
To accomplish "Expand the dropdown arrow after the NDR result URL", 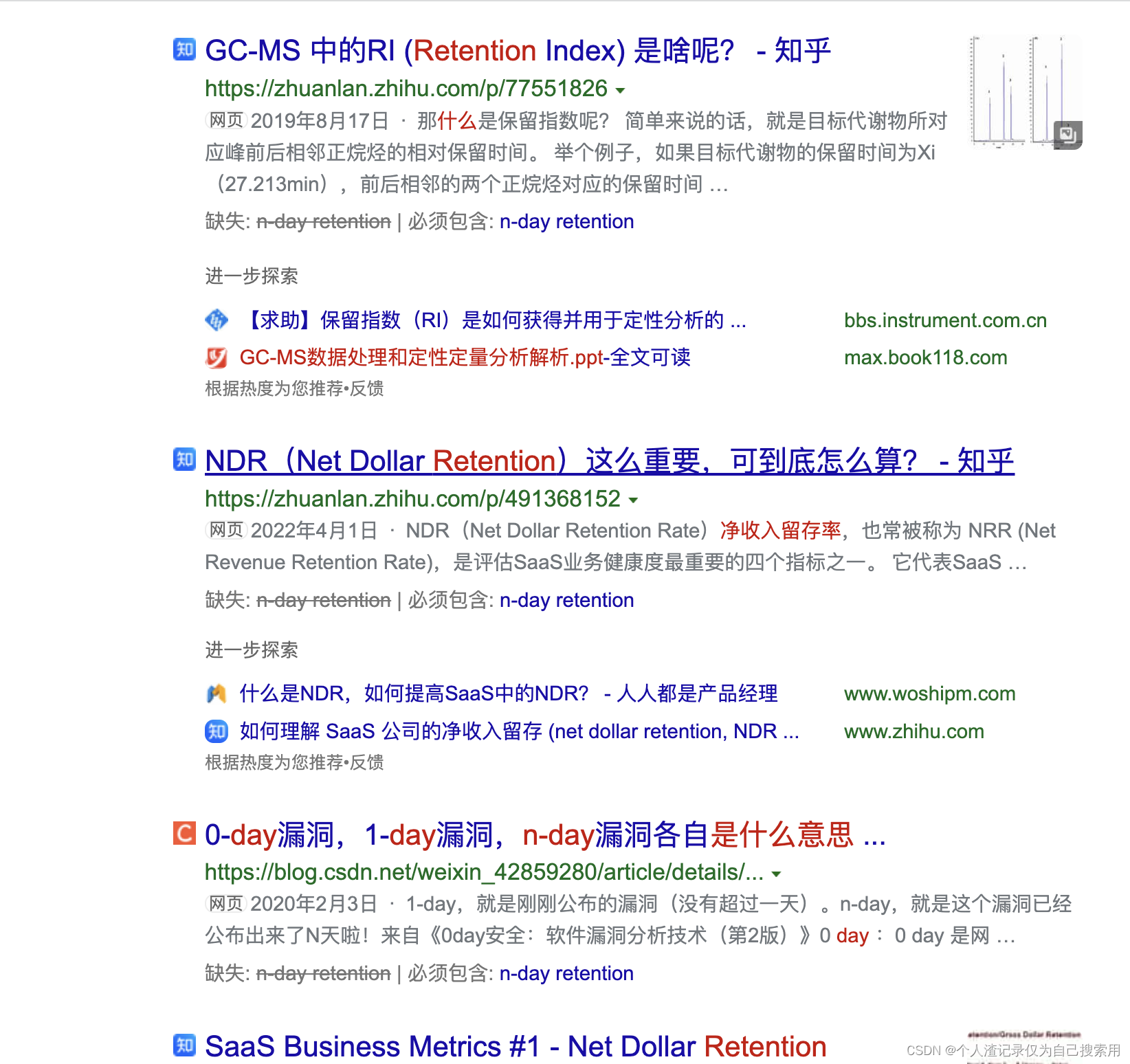I will (633, 501).
